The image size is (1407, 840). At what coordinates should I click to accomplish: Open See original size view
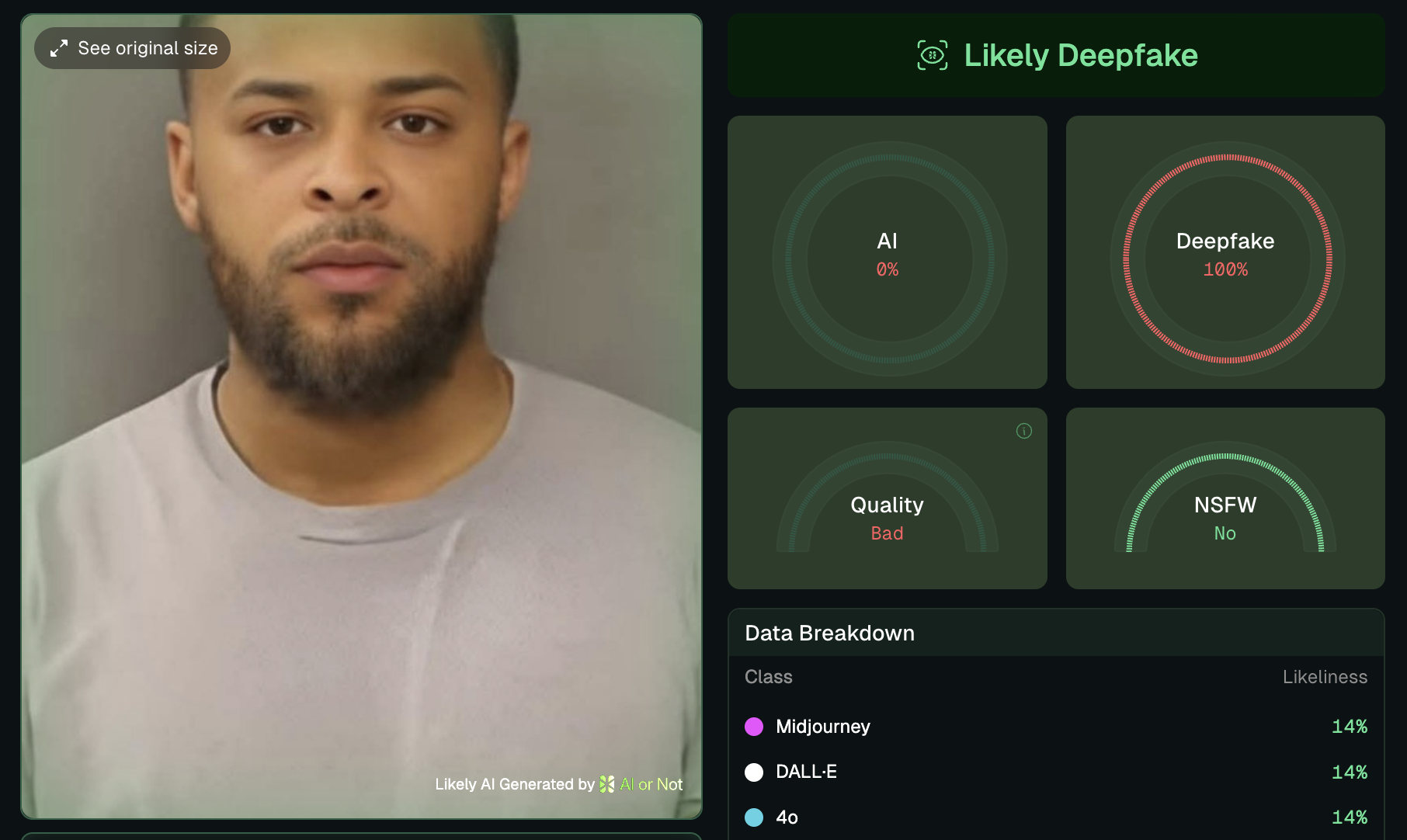point(132,48)
